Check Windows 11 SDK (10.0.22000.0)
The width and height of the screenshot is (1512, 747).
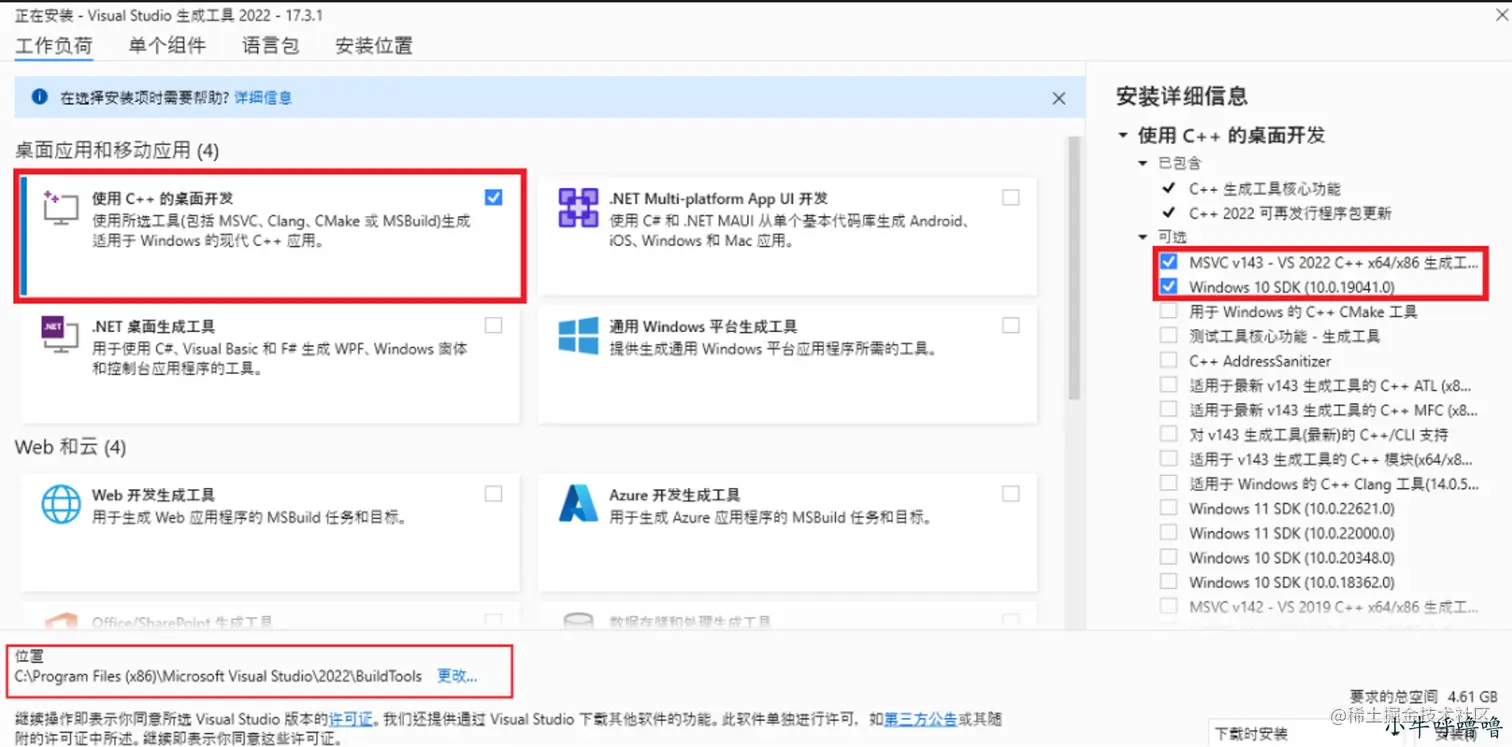(1168, 532)
